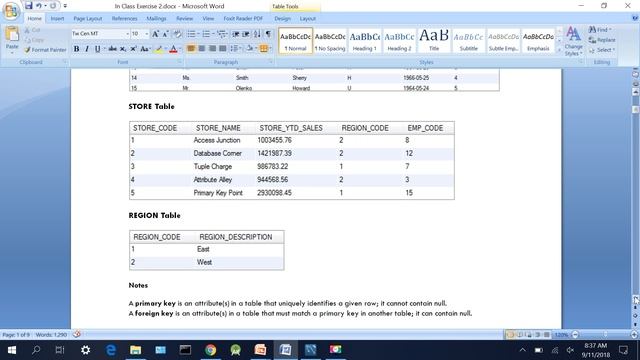640x360 pixels.
Task: Shrink the font size
Action: coord(165,34)
